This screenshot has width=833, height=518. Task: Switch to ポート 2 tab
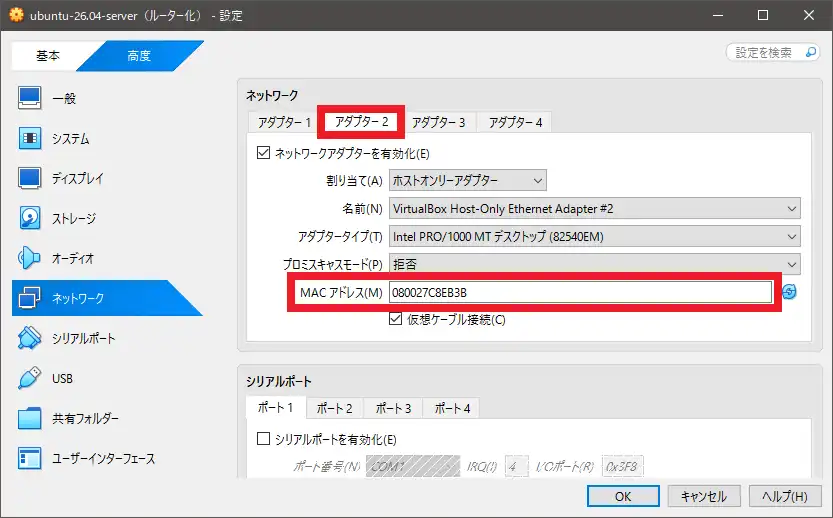pyautogui.click(x=335, y=409)
